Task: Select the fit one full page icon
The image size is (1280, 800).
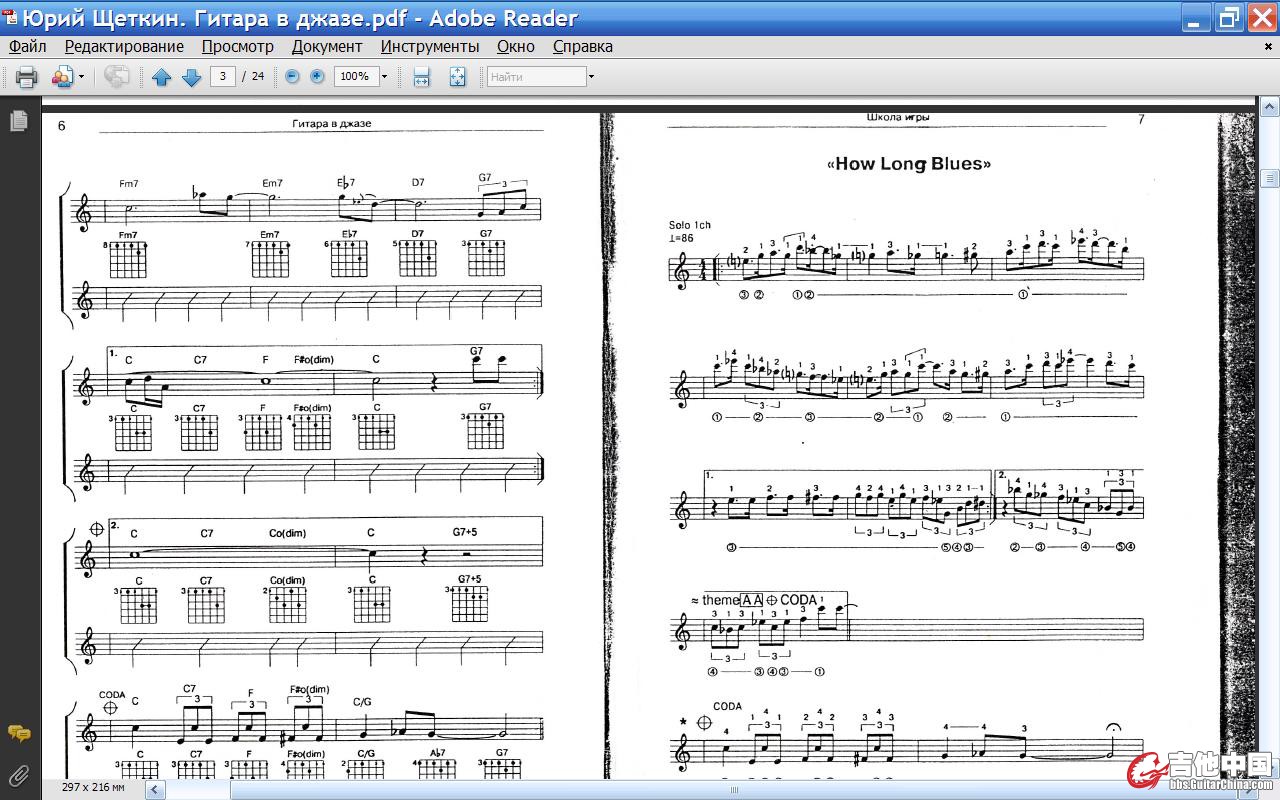Action: [x=457, y=77]
